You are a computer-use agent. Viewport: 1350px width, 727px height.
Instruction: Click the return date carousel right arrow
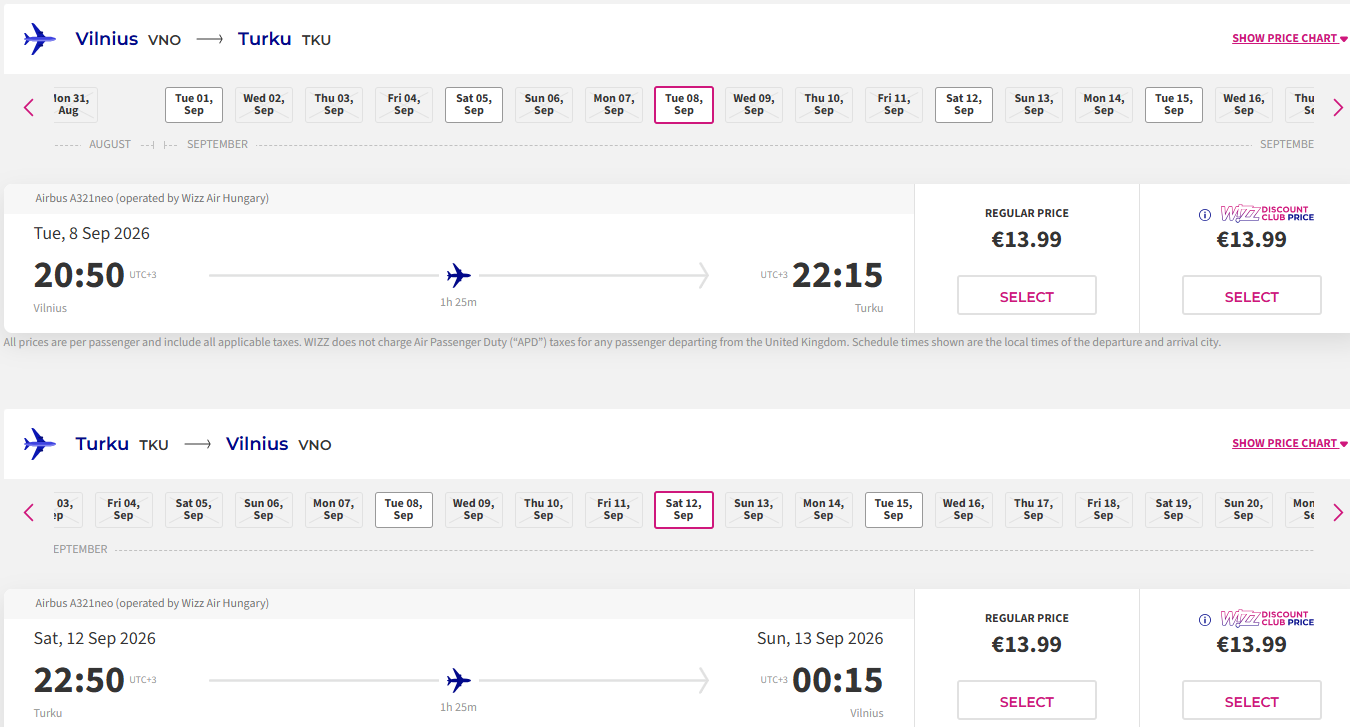click(1338, 512)
